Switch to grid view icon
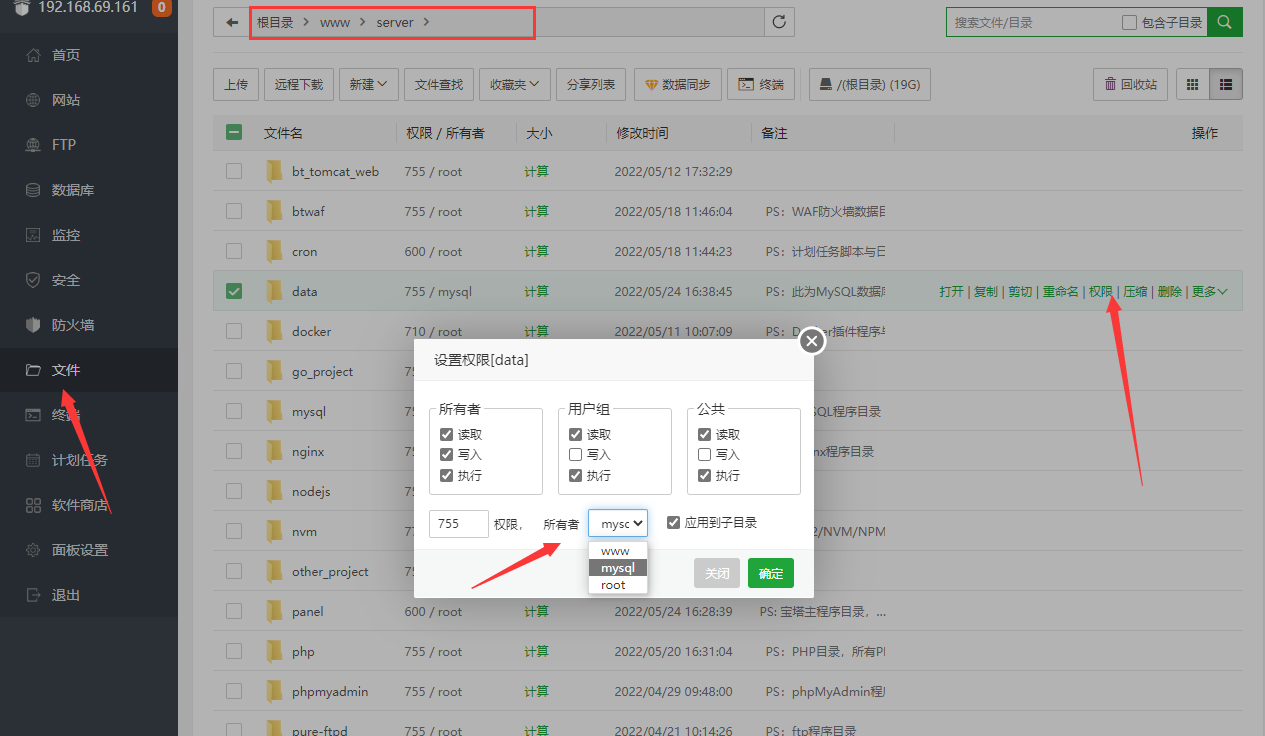1265x736 pixels. click(1192, 85)
